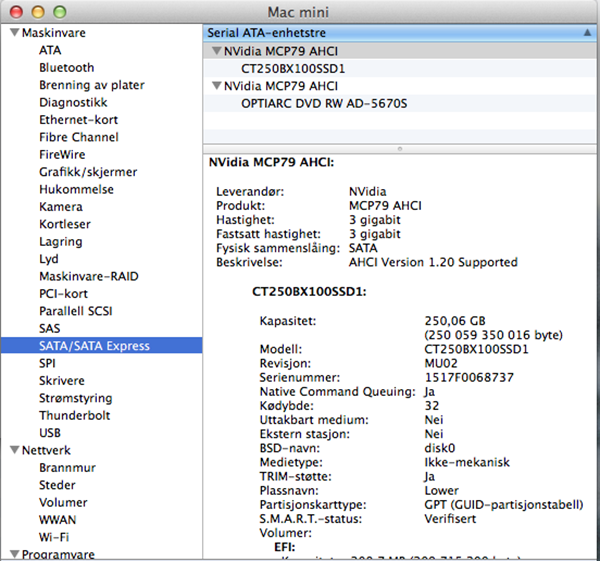Click S.M.A.R.T. status value Verifisert

[450, 519]
